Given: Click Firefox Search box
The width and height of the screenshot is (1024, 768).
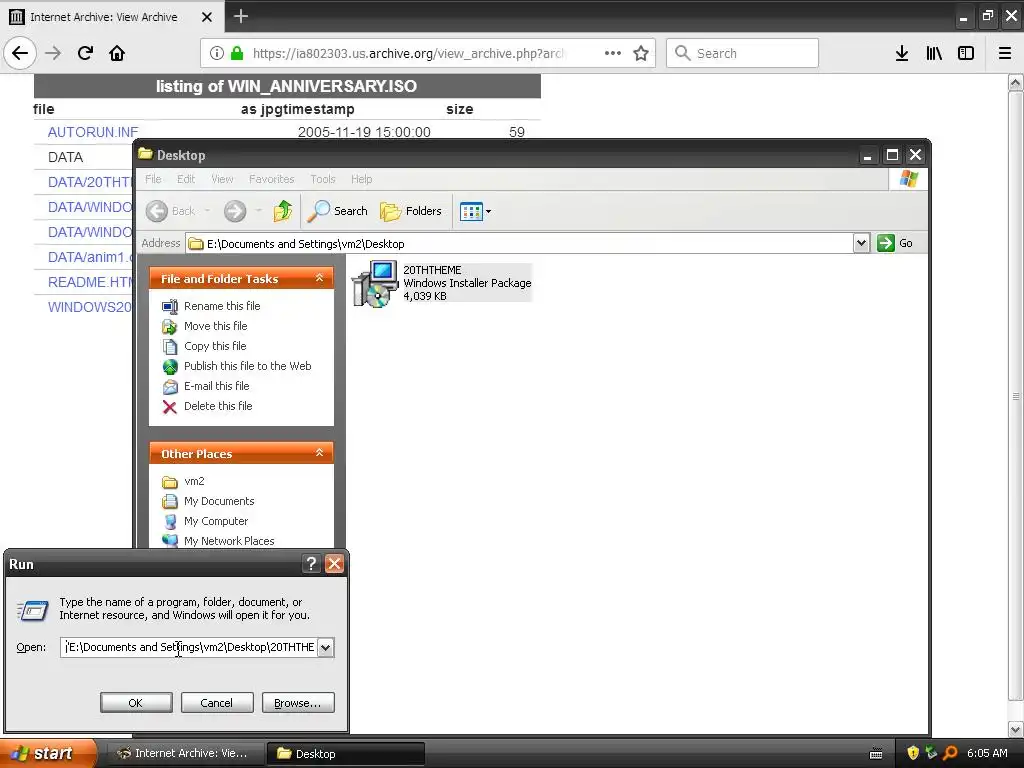Looking at the screenshot, I should [743, 53].
